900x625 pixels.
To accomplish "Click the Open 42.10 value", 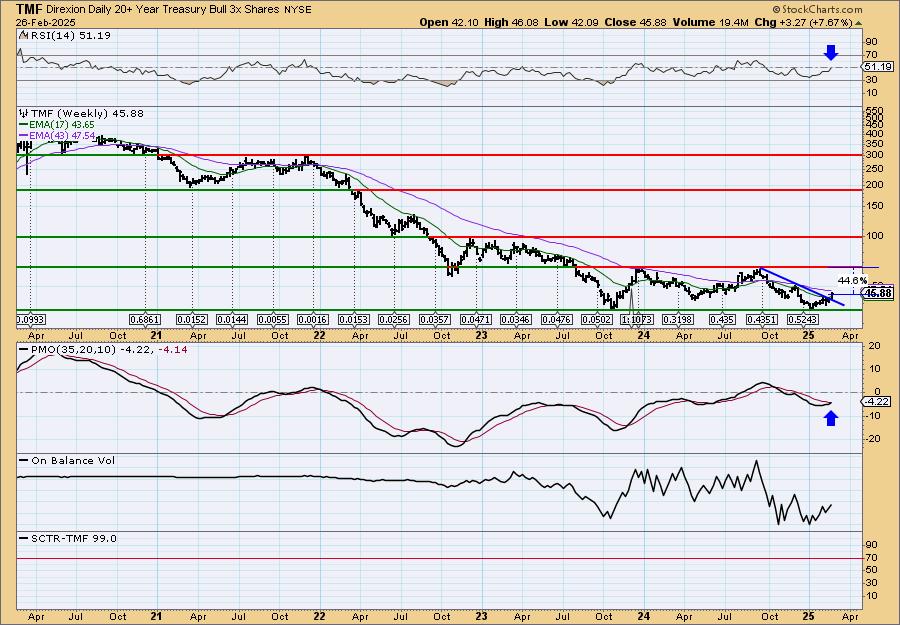I will 449,22.
